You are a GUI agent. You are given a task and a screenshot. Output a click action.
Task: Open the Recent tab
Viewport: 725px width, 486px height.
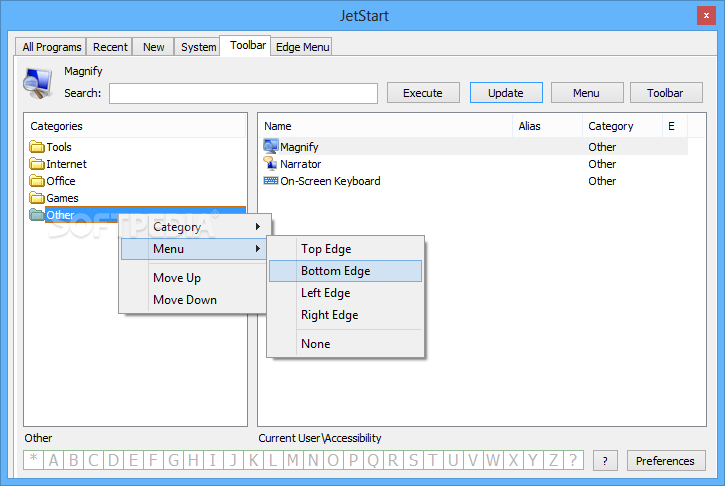(110, 47)
